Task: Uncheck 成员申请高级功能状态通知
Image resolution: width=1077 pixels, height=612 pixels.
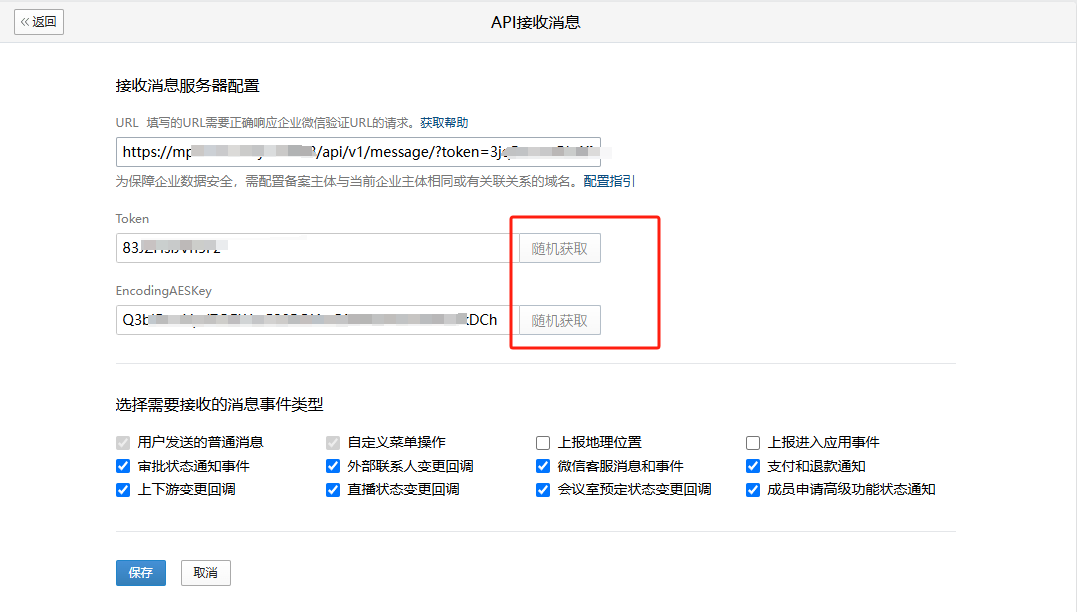Action: click(753, 490)
